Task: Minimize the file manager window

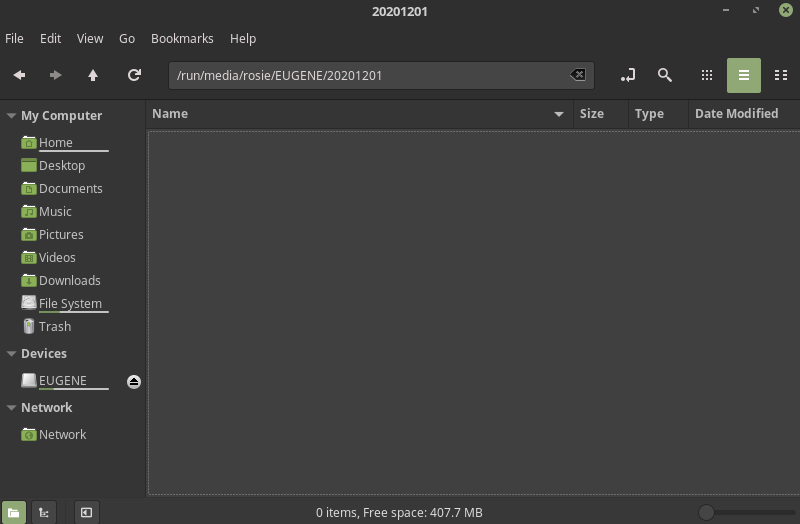Action: (726, 10)
